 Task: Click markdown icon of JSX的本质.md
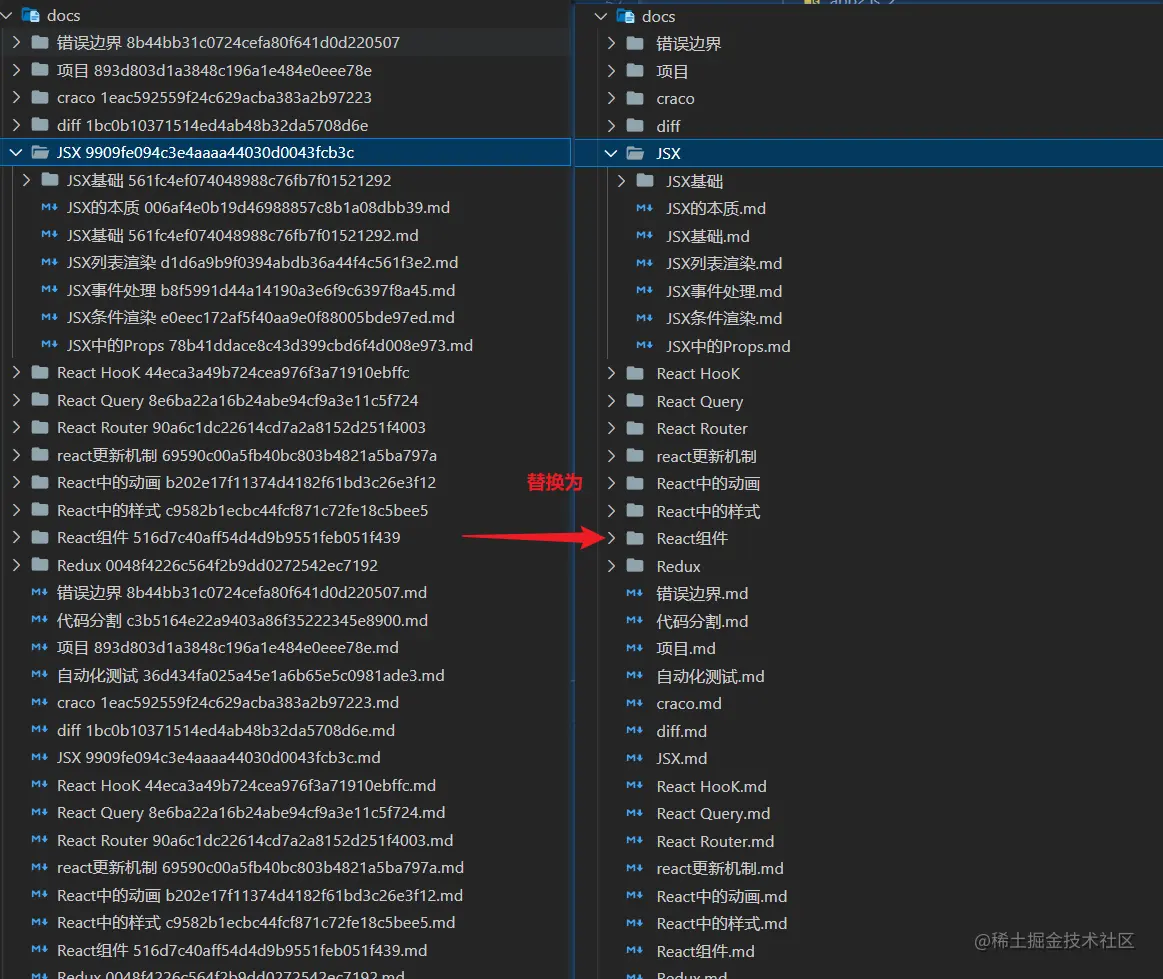coord(645,208)
